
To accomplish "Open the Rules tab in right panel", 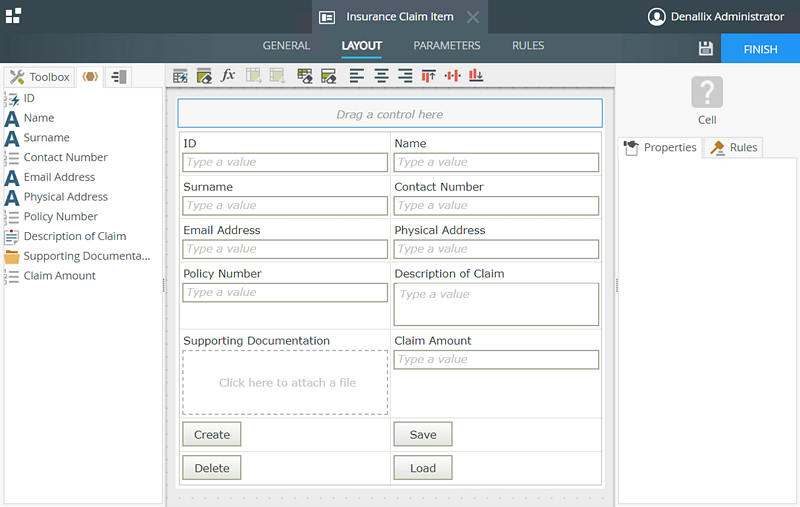I will [734, 148].
